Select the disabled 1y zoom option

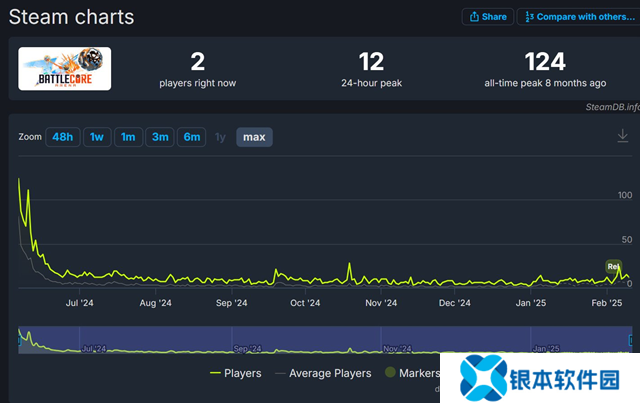point(220,137)
